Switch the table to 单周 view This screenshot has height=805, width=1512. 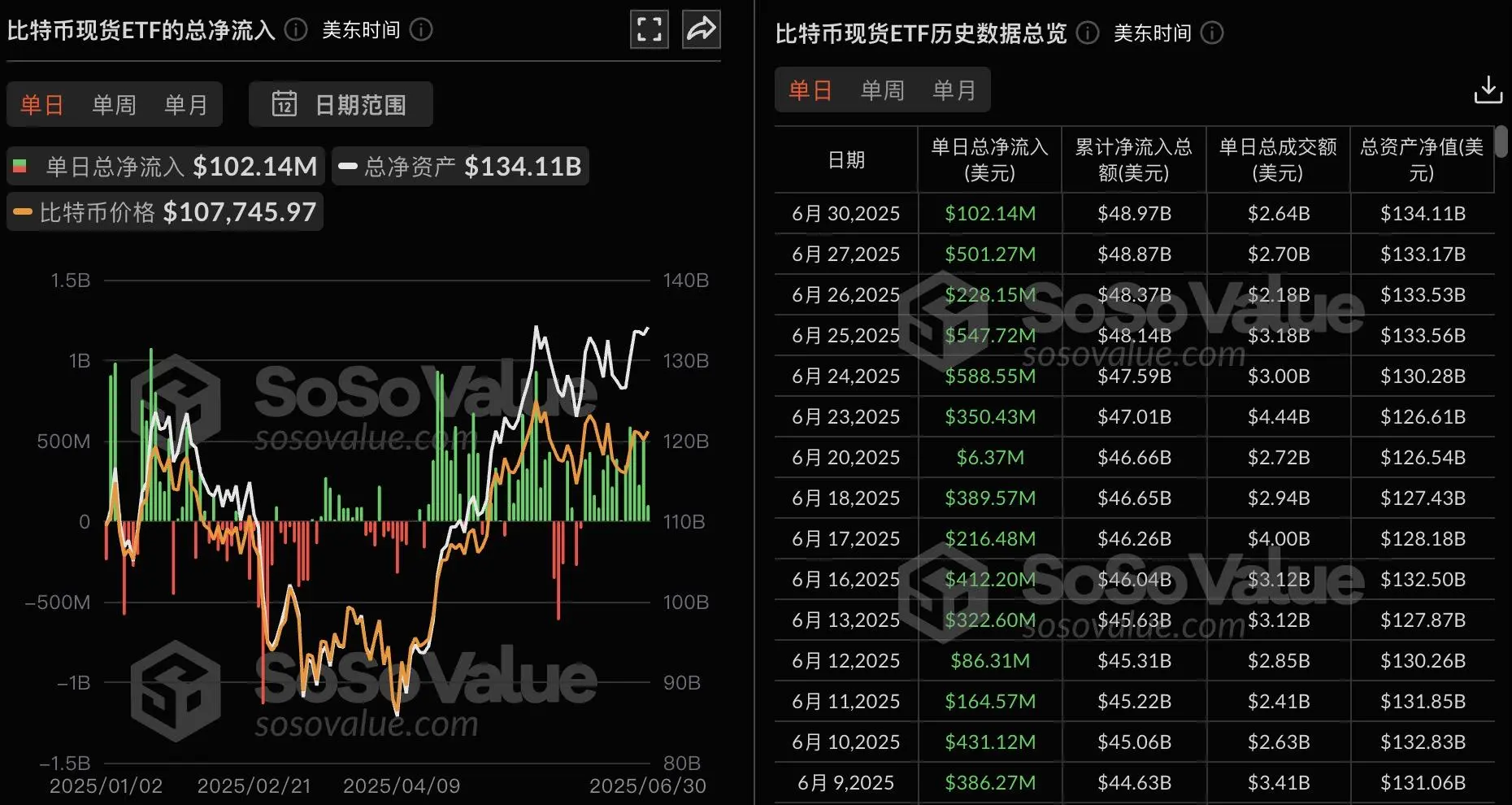882,89
